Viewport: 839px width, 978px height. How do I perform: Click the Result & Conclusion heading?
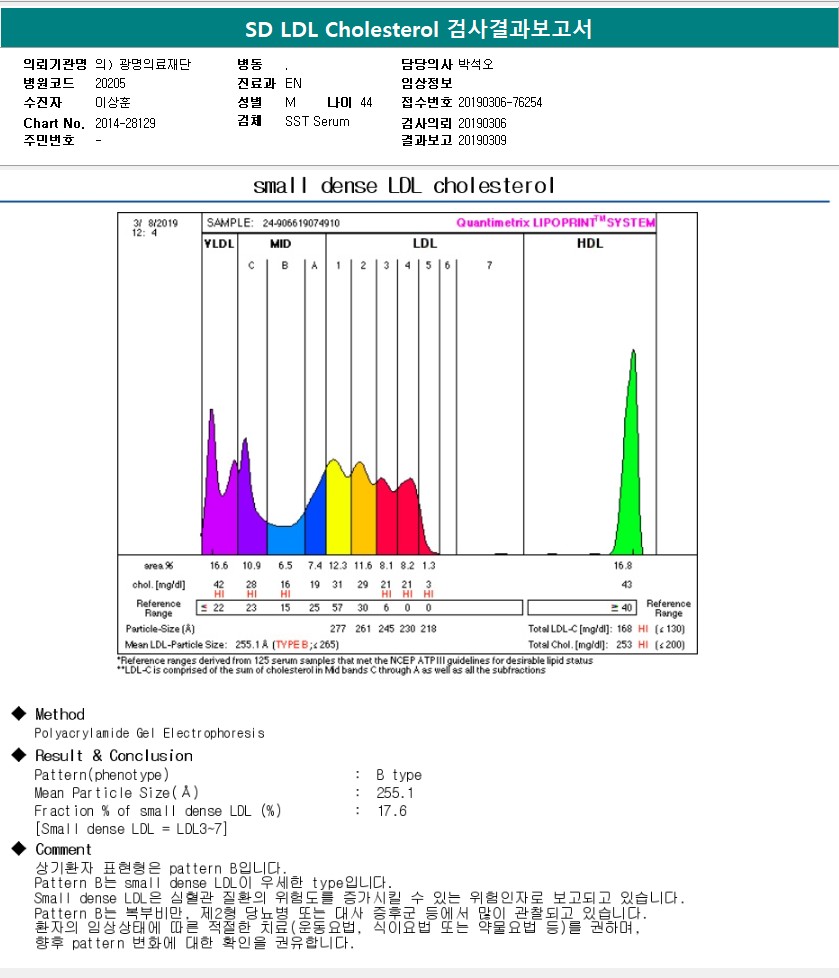pos(114,755)
